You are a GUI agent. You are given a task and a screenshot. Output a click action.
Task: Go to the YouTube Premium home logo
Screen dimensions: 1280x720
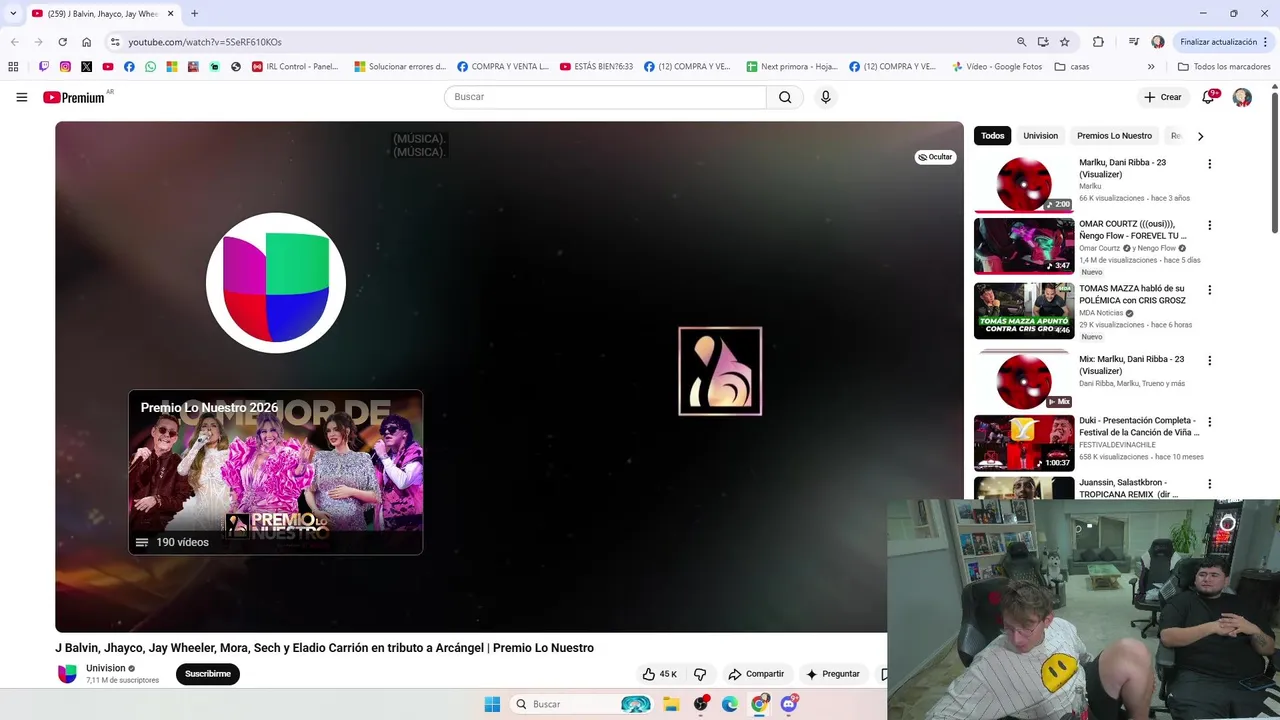(73, 97)
